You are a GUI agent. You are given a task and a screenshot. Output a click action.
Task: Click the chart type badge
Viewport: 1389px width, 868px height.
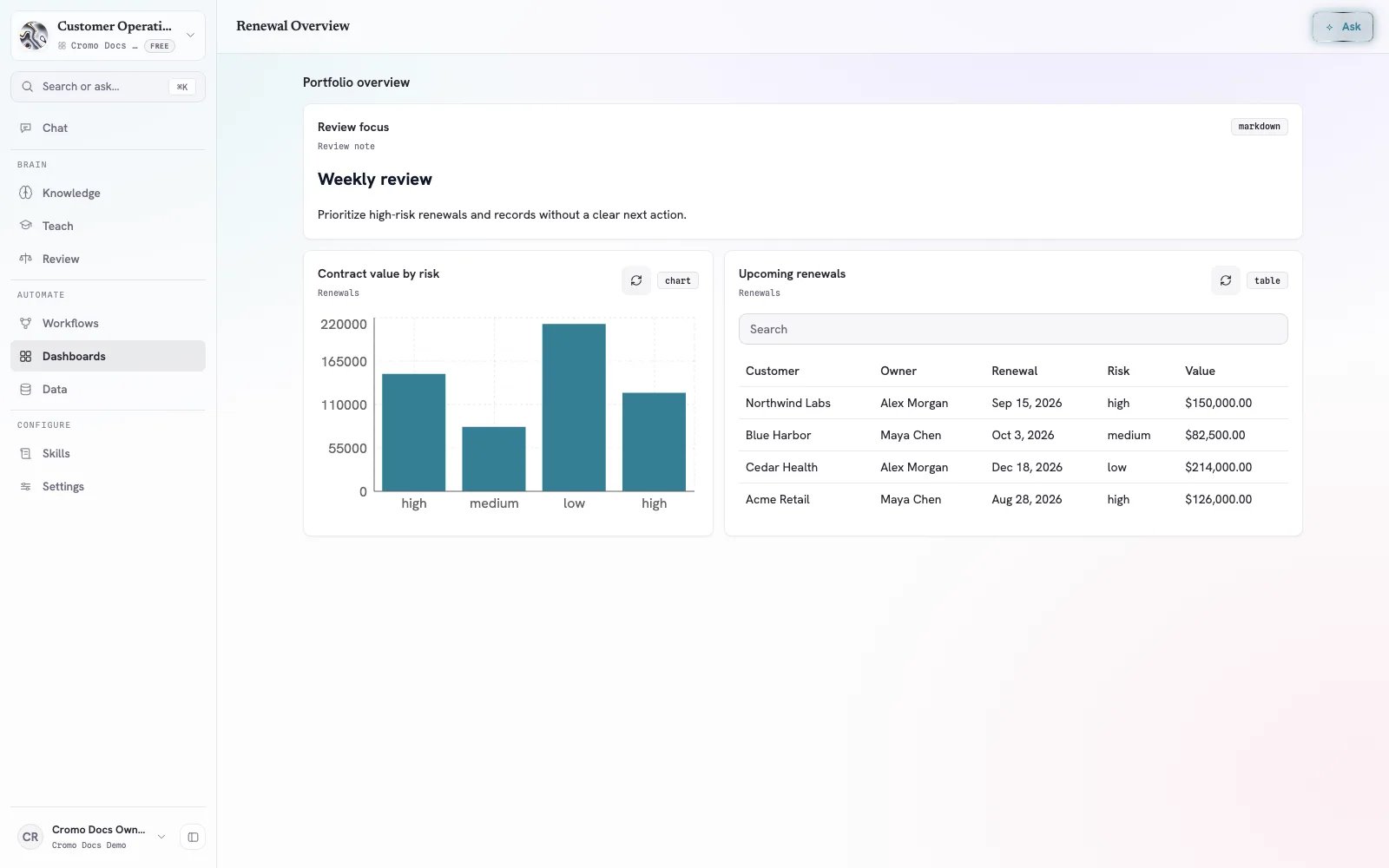(678, 280)
